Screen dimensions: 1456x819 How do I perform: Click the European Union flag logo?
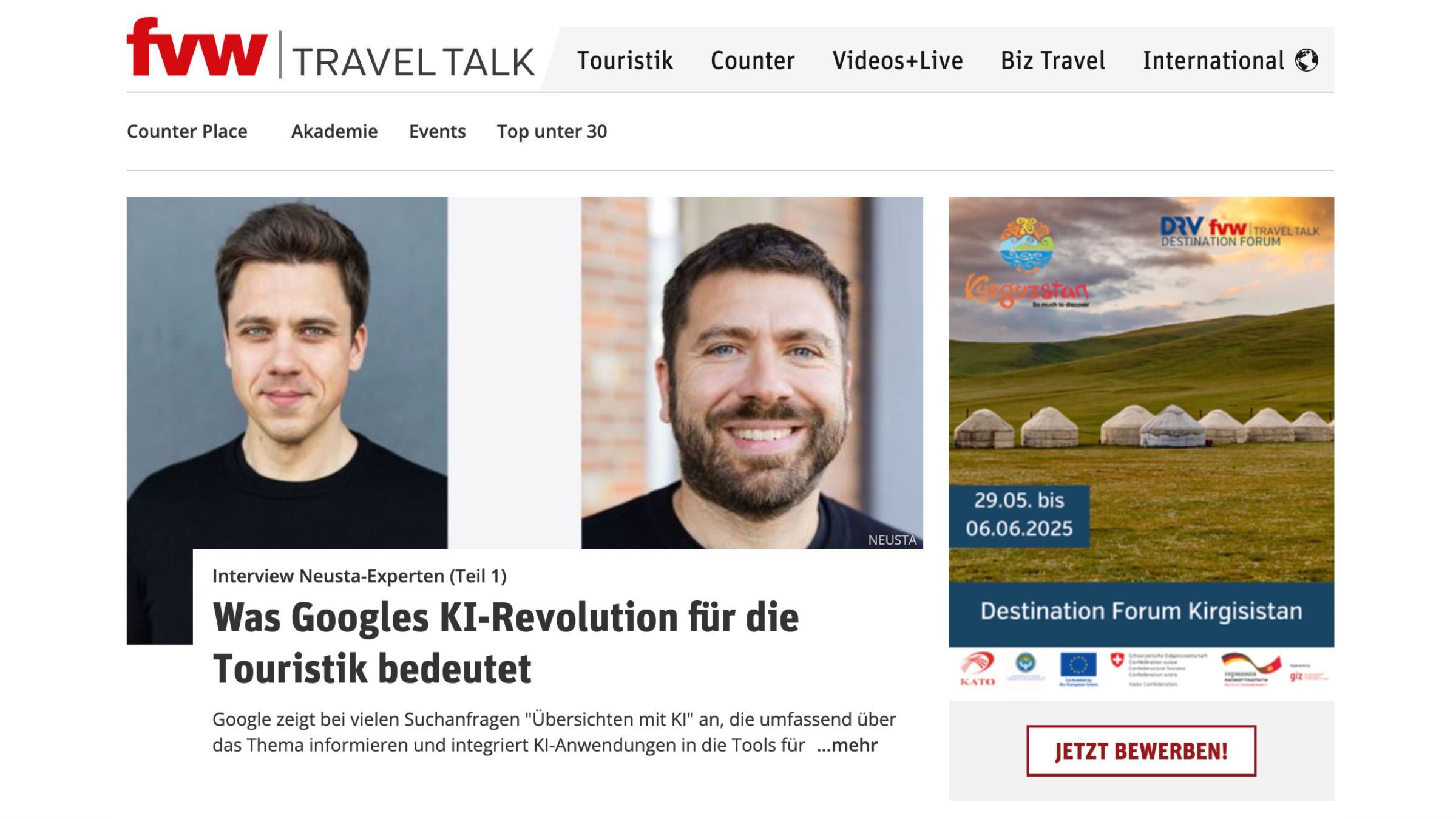pos(1078,668)
